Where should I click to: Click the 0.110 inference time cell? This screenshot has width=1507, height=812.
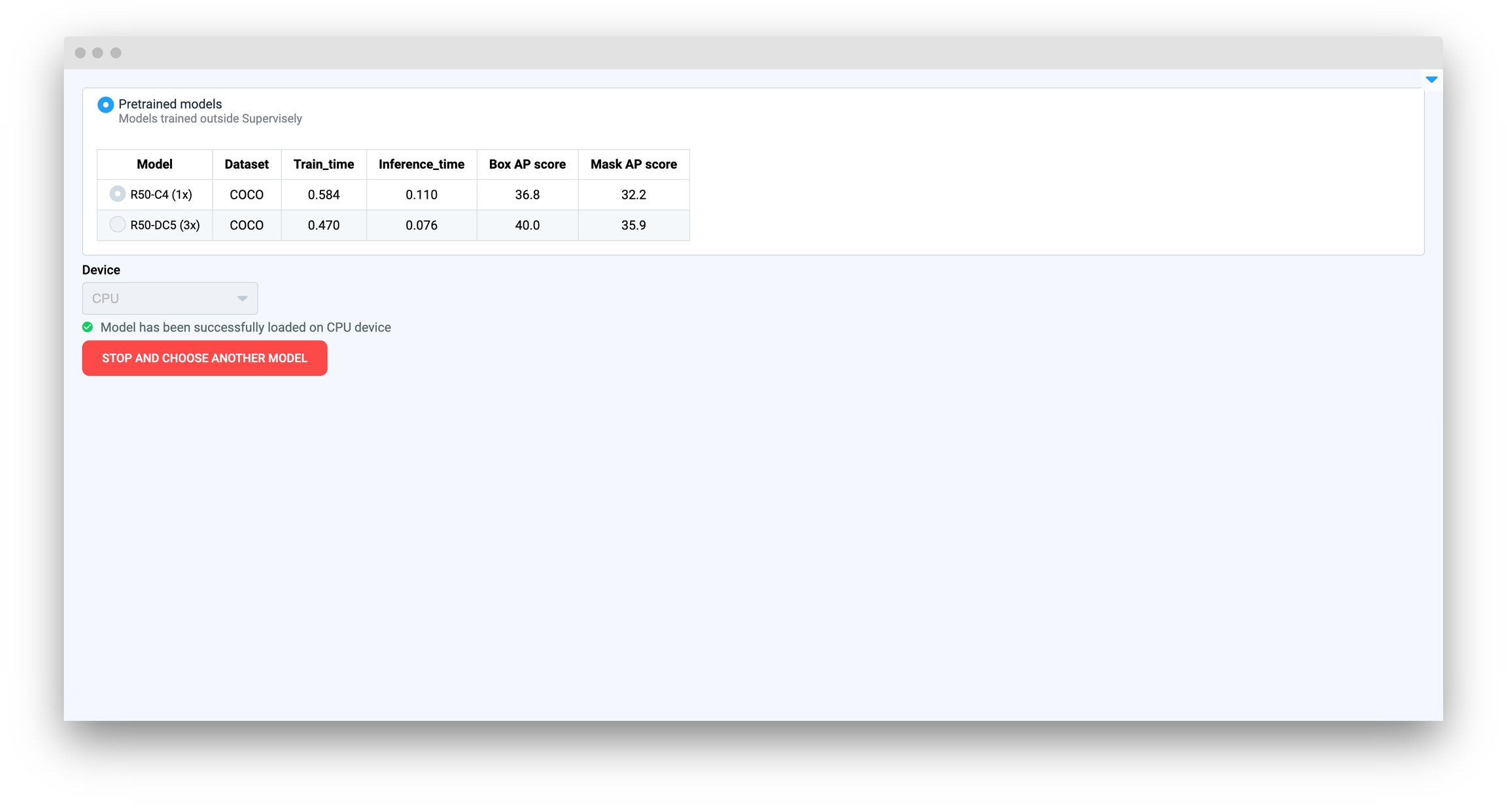click(x=421, y=195)
